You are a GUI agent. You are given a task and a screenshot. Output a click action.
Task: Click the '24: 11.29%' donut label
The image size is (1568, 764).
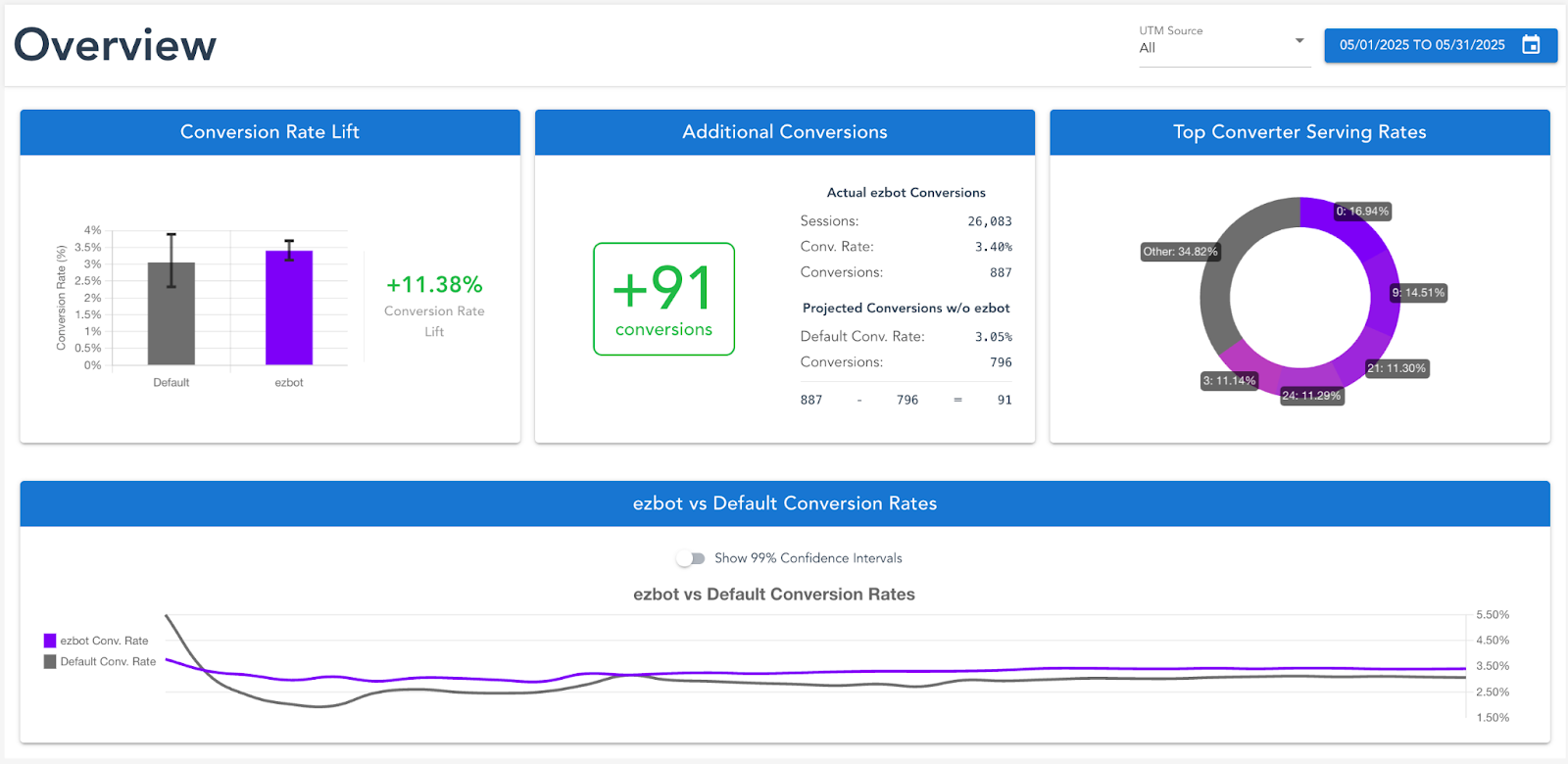tap(1311, 396)
